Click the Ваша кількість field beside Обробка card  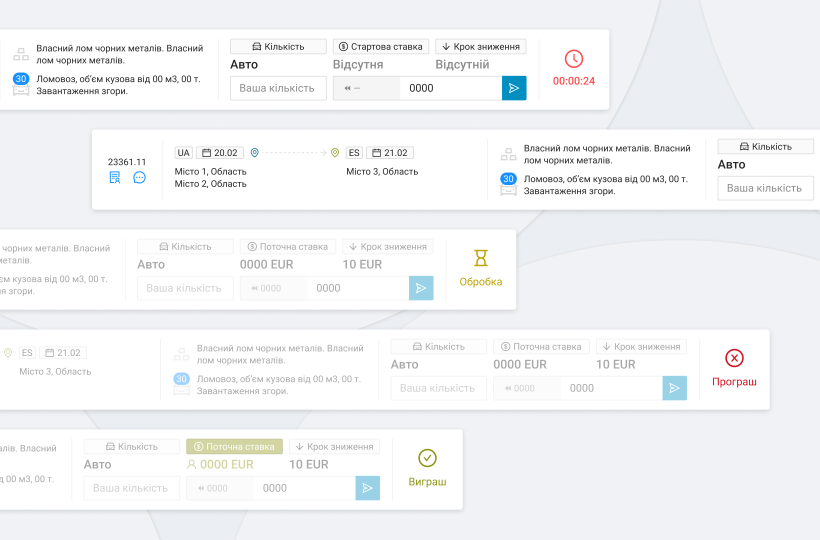[185, 288]
